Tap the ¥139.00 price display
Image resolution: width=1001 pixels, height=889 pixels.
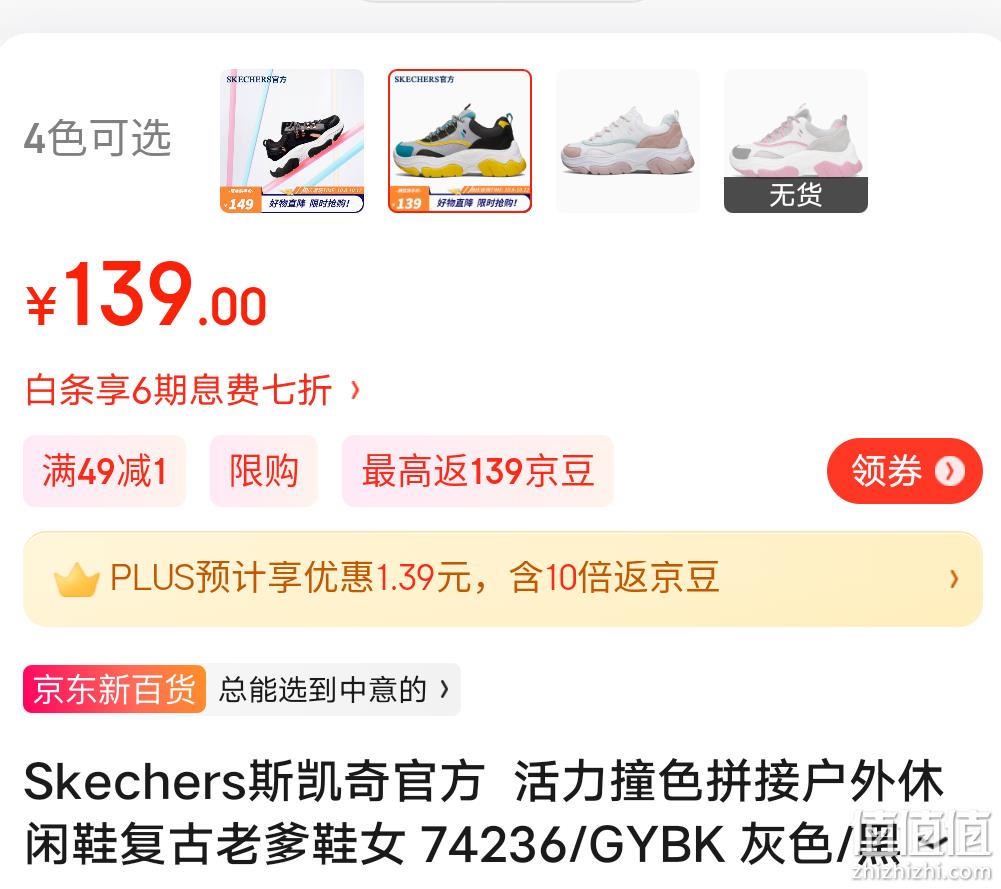coord(146,295)
